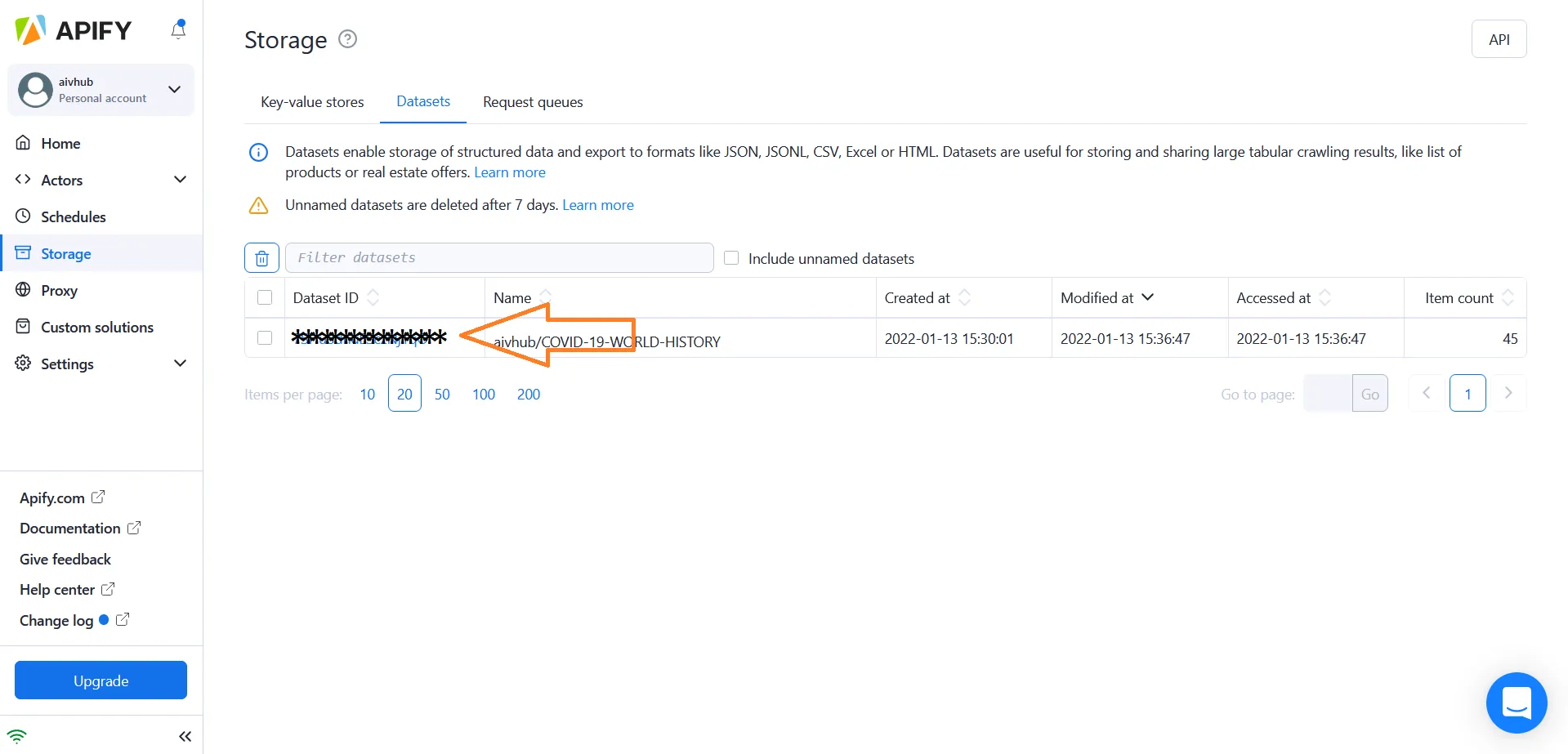Click the API button
Screen dimensions: 1568x754
click(1499, 39)
